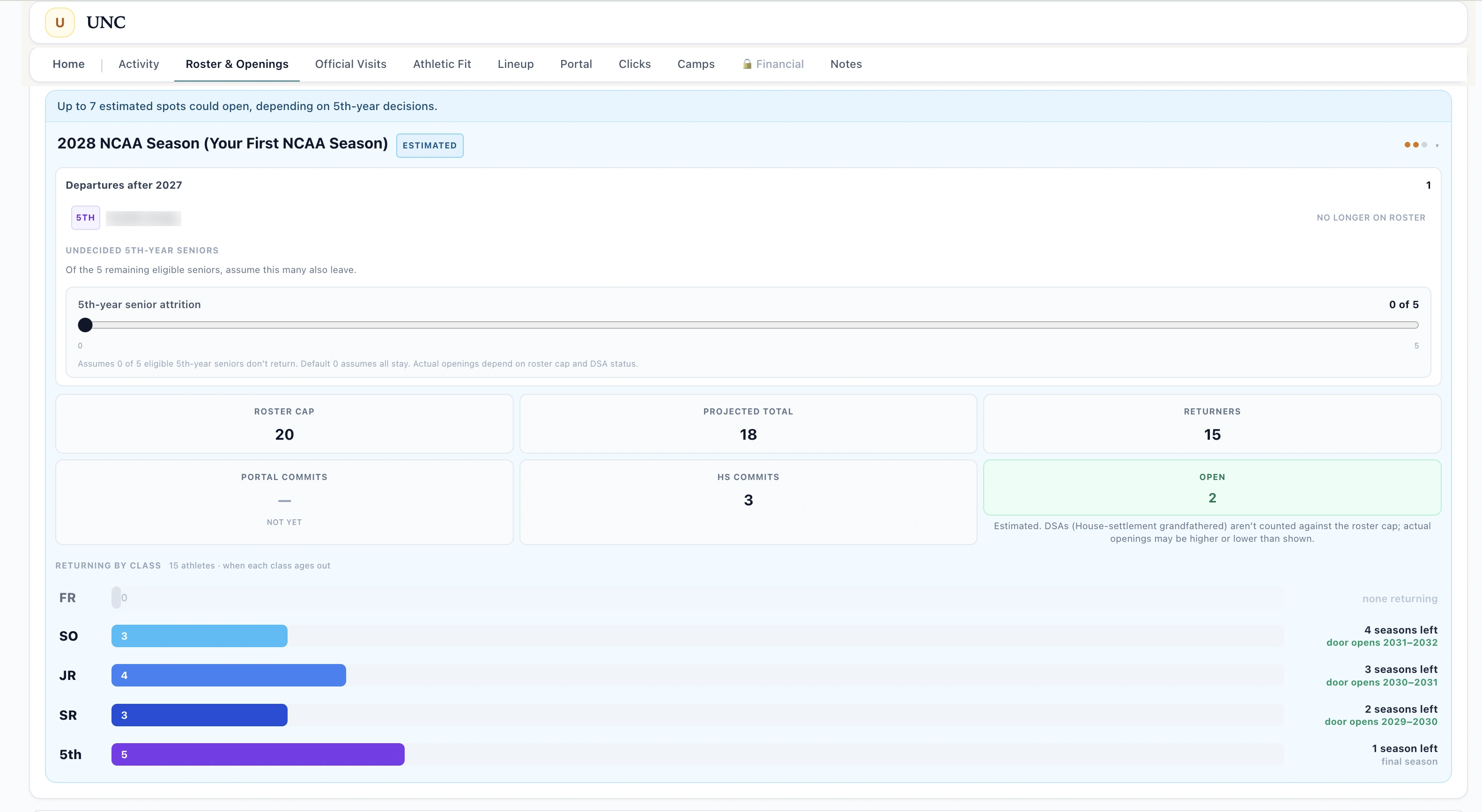The image size is (1482, 812).
Task: Click the 5TH class badge
Action: (85, 217)
